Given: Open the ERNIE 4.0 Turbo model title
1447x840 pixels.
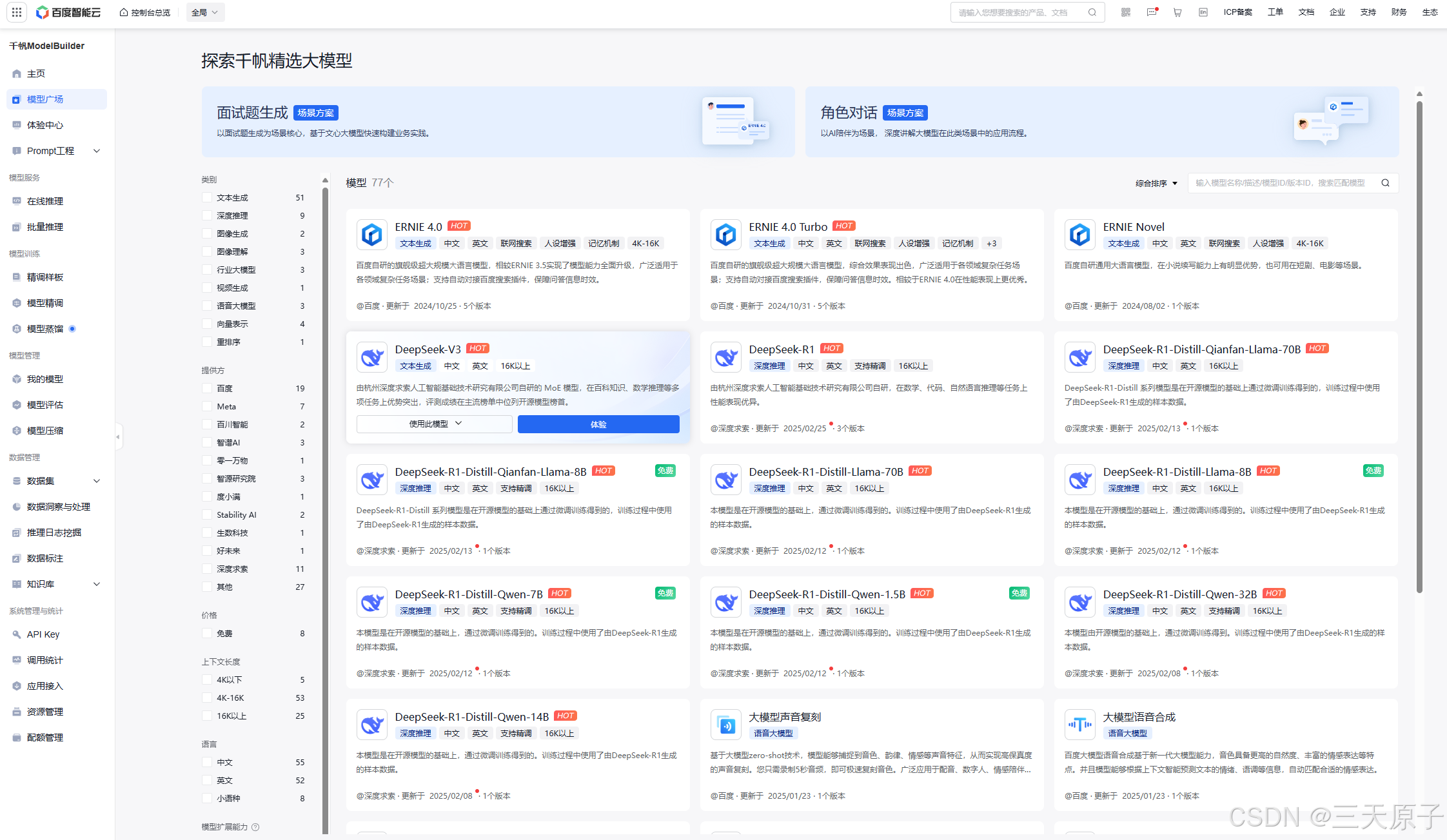Looking at the screenshot, I should (788, 227).
